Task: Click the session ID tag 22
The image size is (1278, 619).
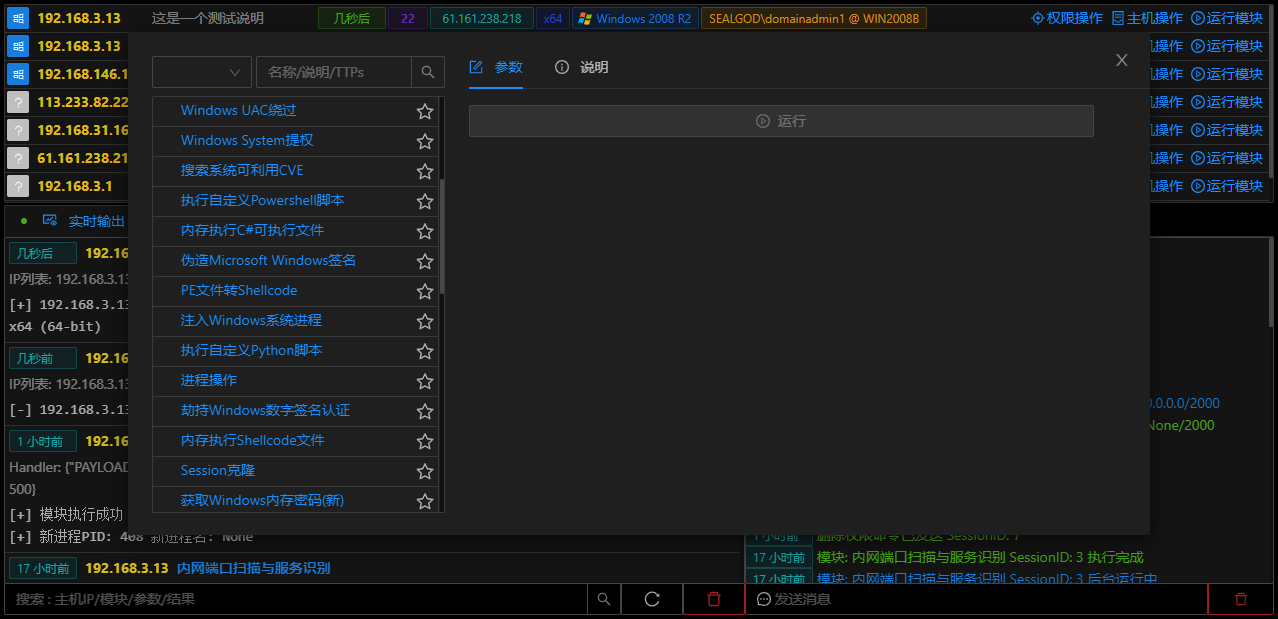Action: point(407,18)
